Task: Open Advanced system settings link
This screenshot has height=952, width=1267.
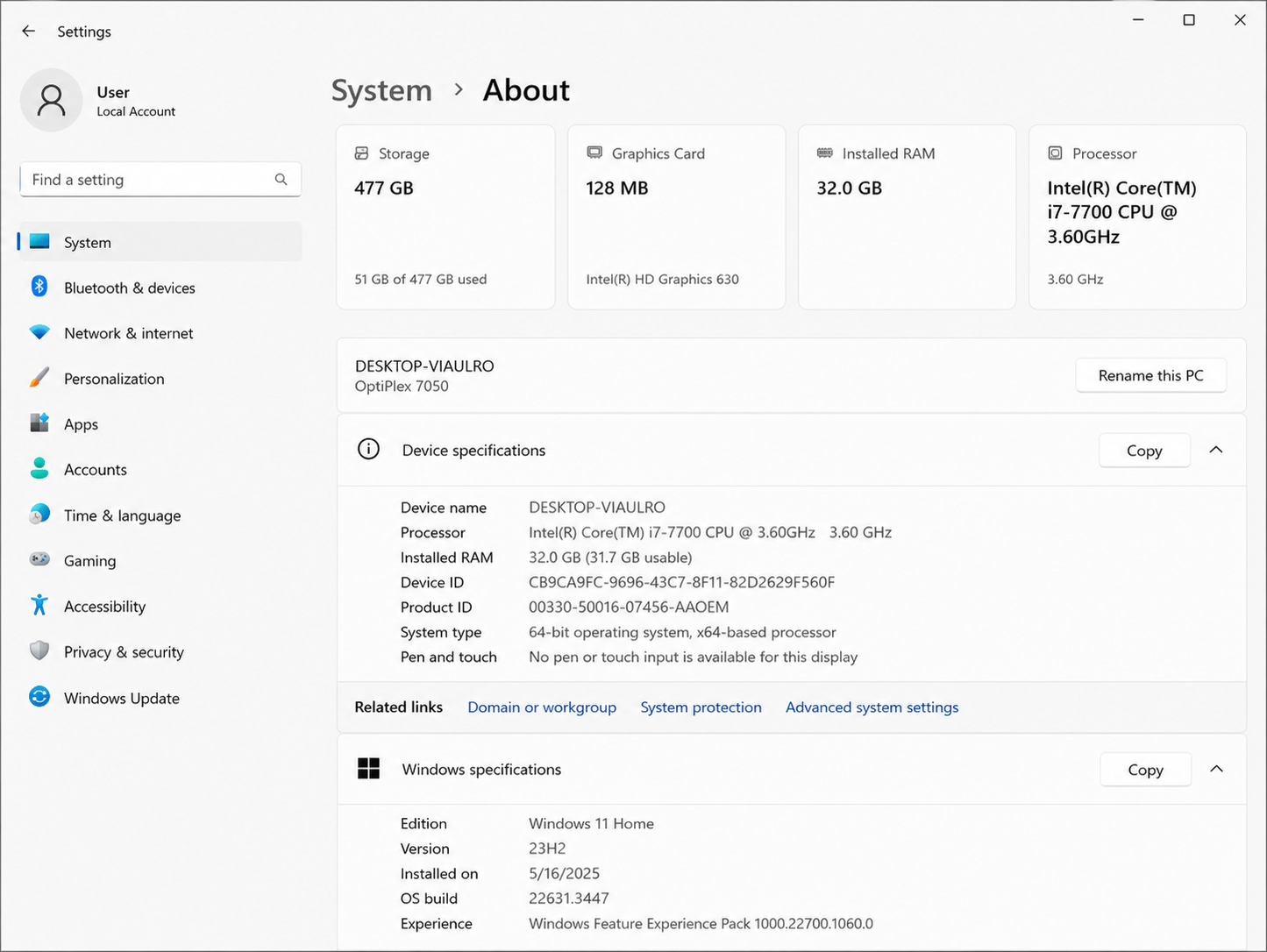Action: [x=872, y=707]
